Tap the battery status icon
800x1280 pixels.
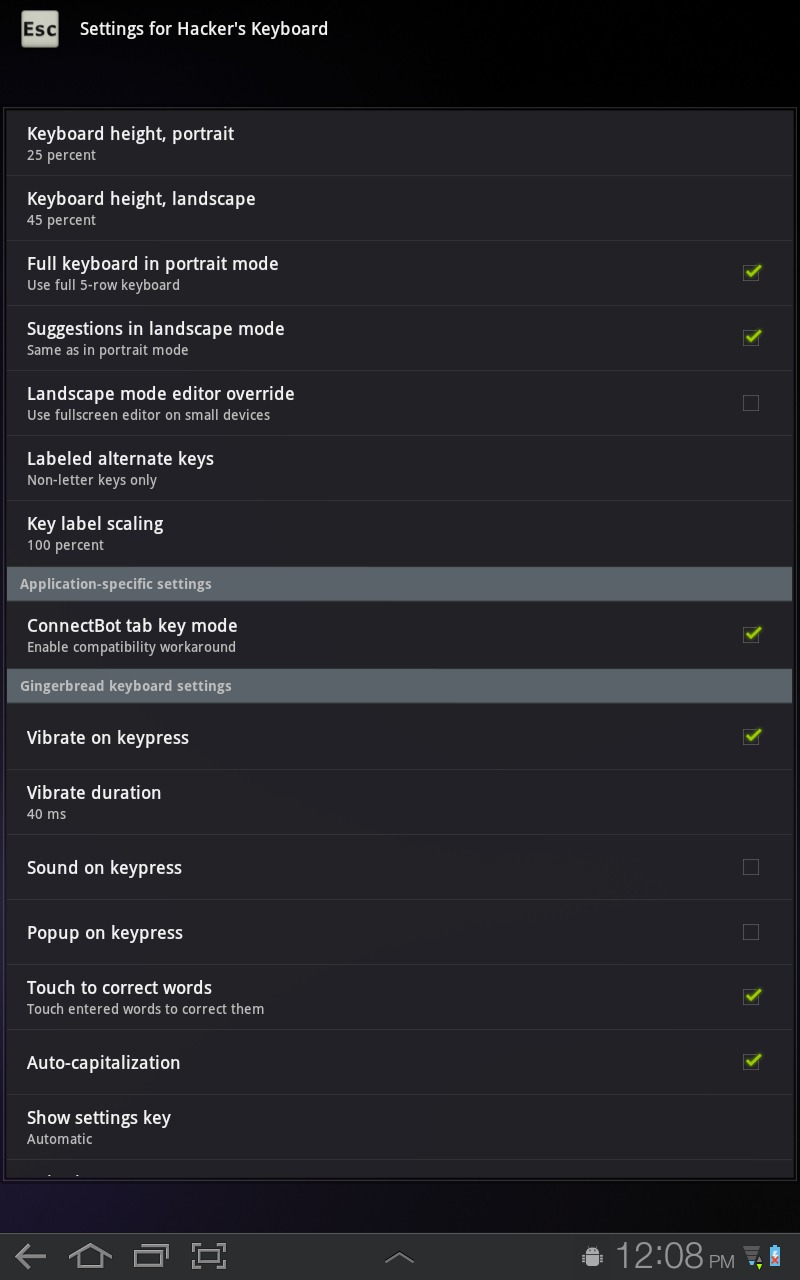[775, 1257]
